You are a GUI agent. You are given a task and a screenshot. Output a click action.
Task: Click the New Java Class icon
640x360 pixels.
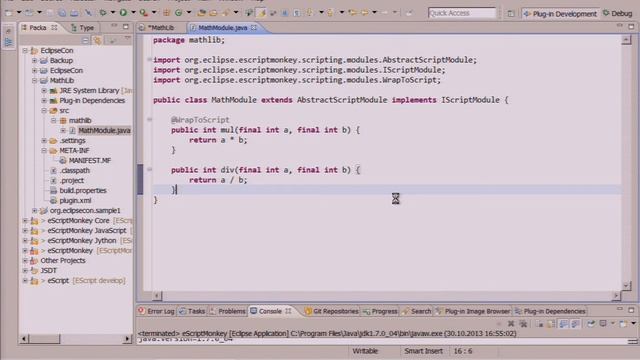coord(178,13)
